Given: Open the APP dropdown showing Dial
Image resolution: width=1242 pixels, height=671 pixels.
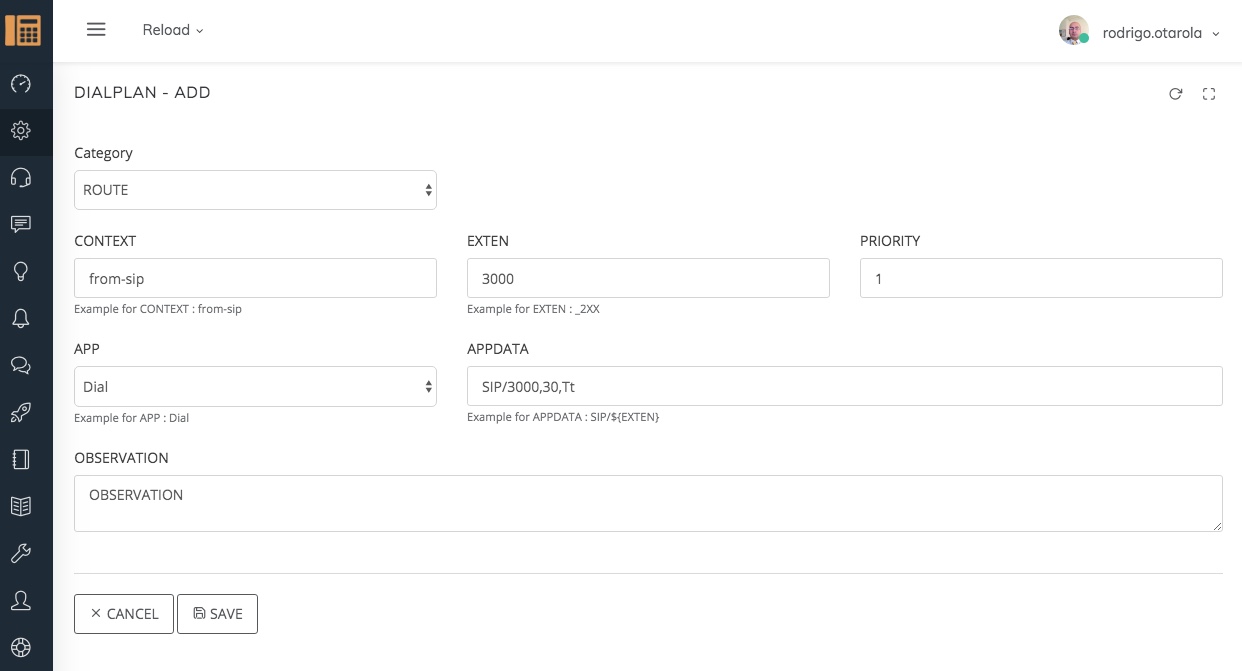Looking at the screenshot, I should point(255,387).
